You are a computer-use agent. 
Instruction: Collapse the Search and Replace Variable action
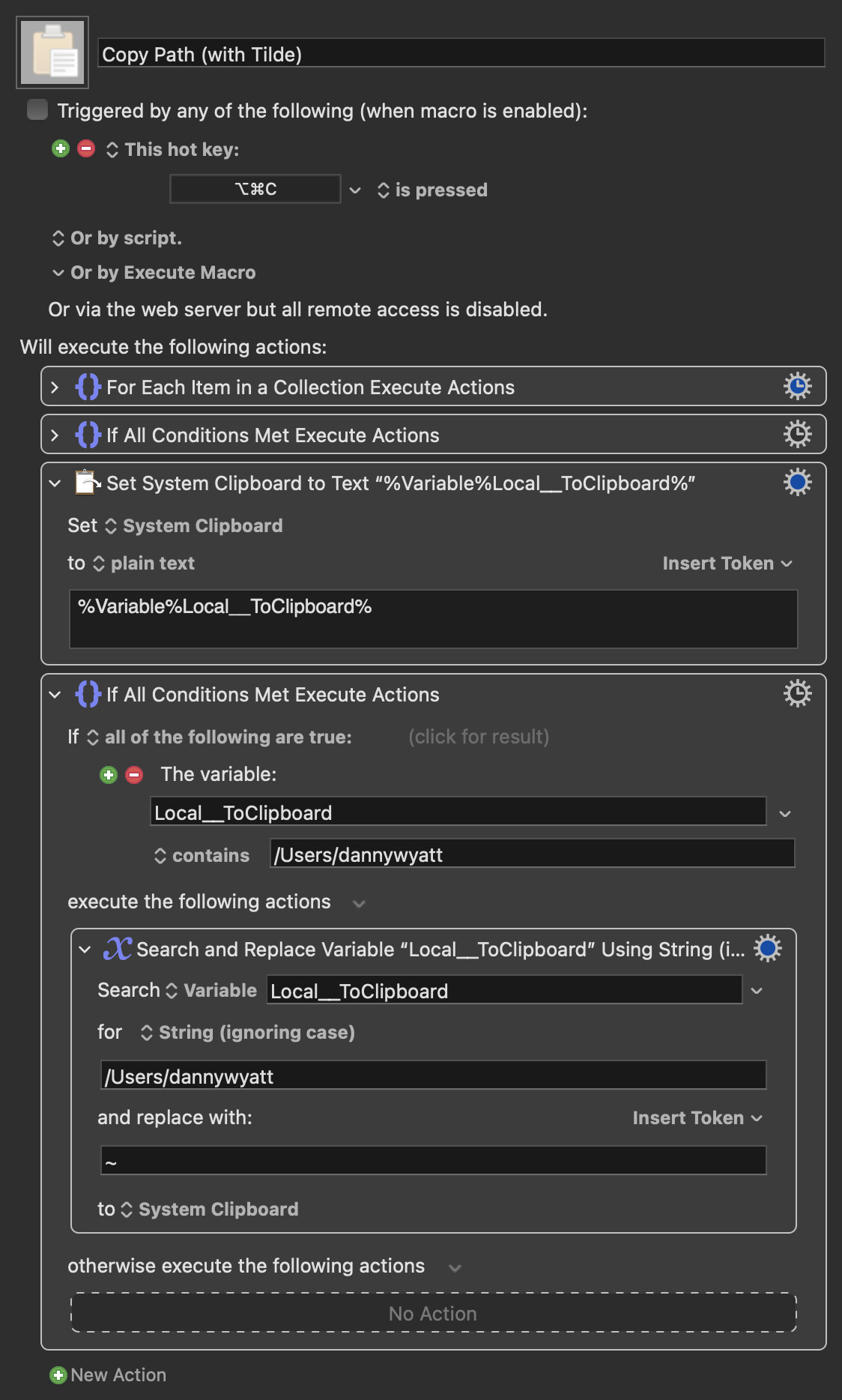(85, 950)
